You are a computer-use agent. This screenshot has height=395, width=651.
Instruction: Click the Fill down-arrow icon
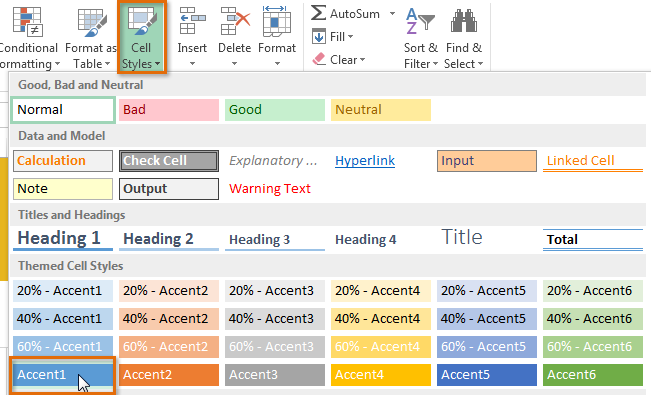pyautogui.click(x=319, y=36)
